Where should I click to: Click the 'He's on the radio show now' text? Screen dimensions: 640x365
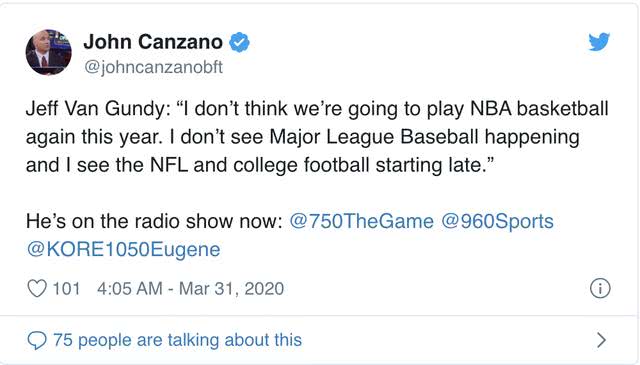(154, 221)
